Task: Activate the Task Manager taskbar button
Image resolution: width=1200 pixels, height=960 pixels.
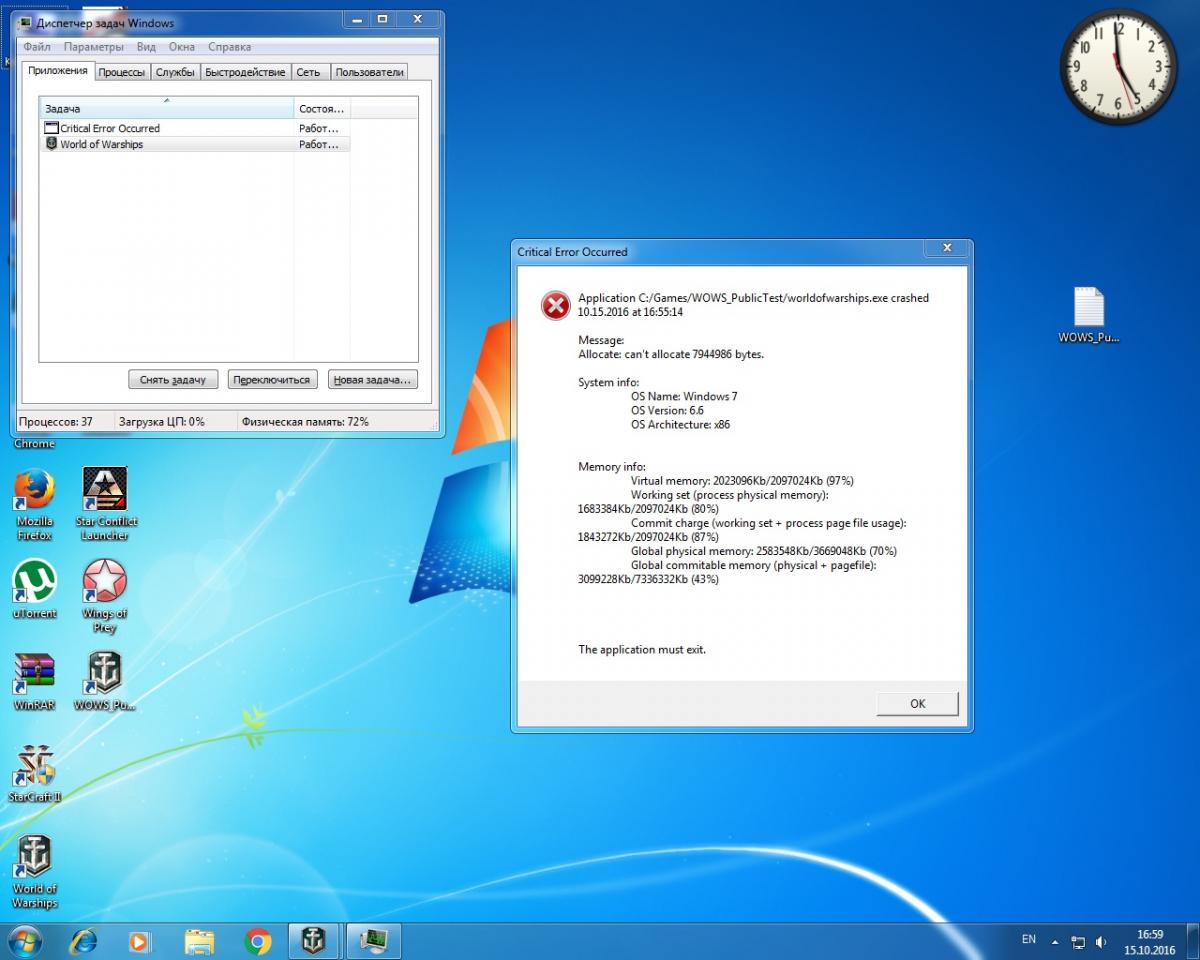Action: 374,941
